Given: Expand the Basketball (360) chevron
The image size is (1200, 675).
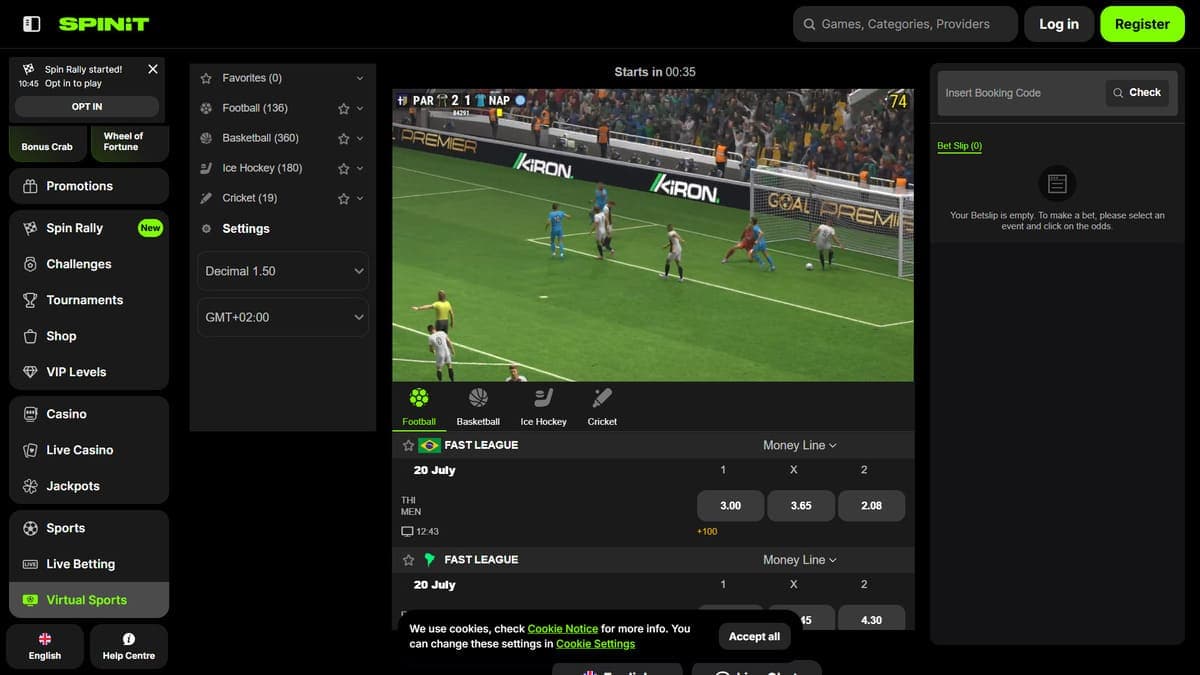Looking at the screenshot, I should (x=360, y=138).
